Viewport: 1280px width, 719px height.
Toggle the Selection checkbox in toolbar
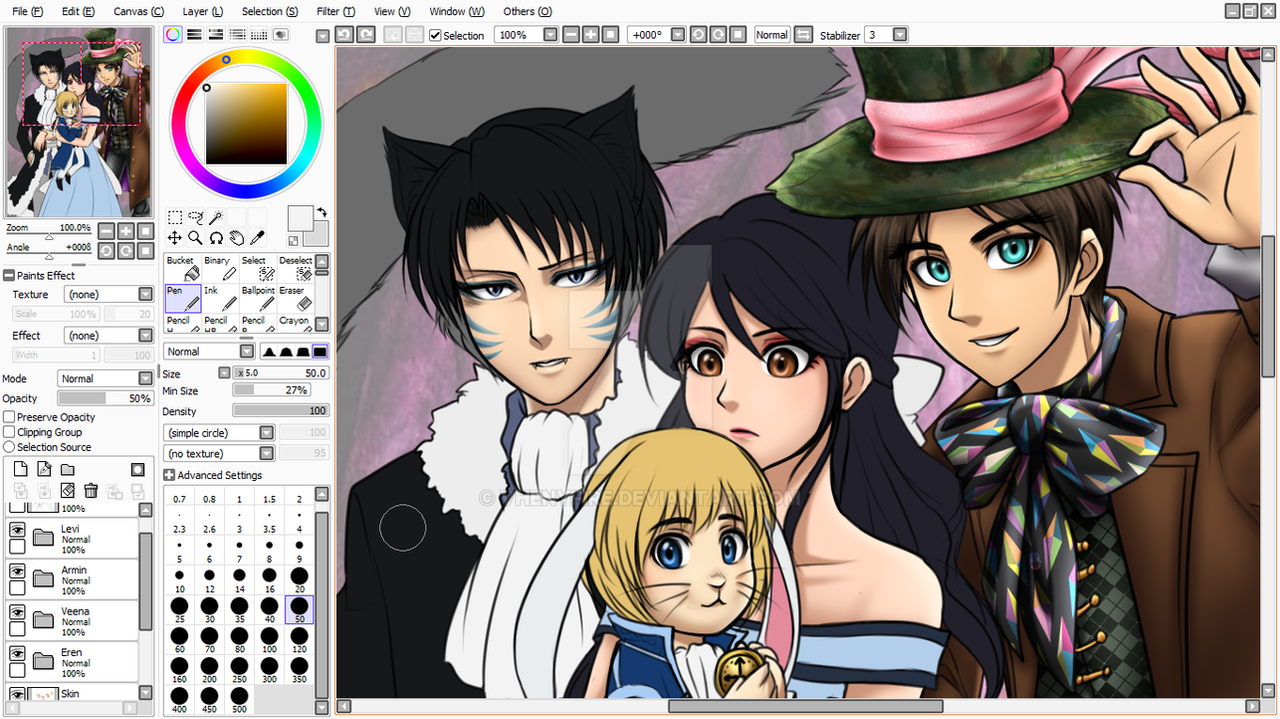[435, 35]
